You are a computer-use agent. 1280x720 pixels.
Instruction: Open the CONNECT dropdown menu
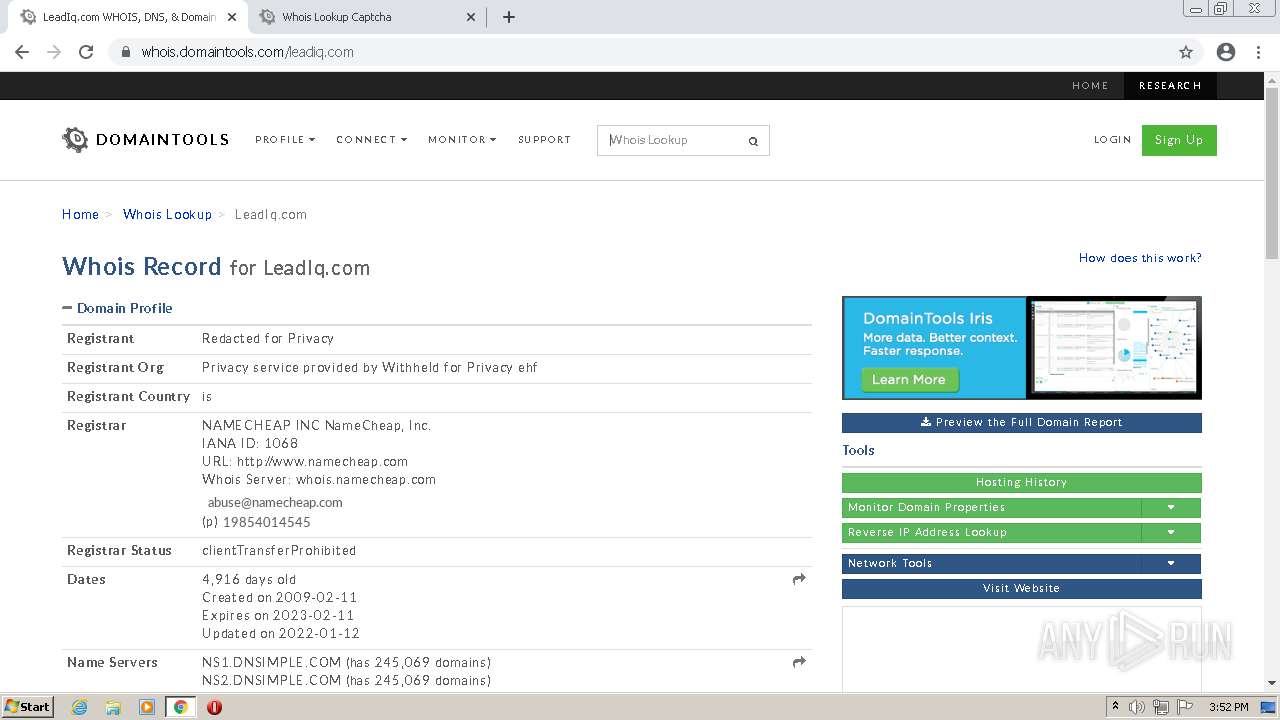pos(372,140)
